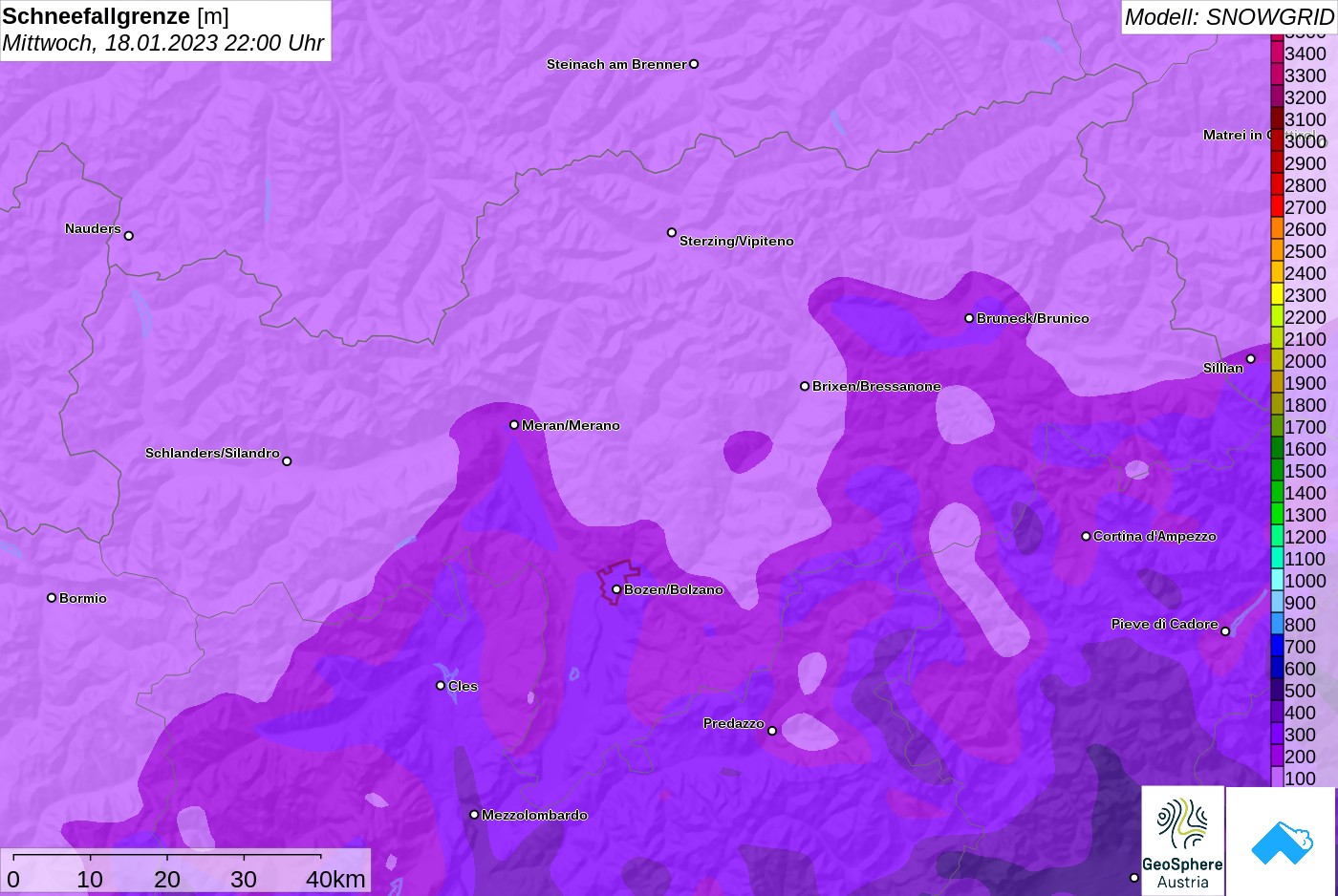Click the Bormio marker dot
Image resolution: width=1338 pixels, height=896 pixels.
pos(52,598)
